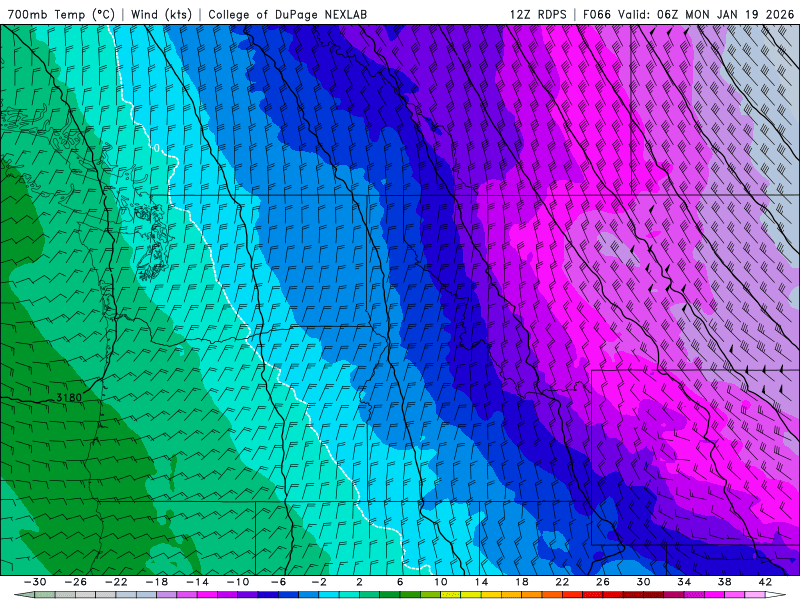Click the "14" color scale label
The image size is (800, 600).
tap(481, 582)
